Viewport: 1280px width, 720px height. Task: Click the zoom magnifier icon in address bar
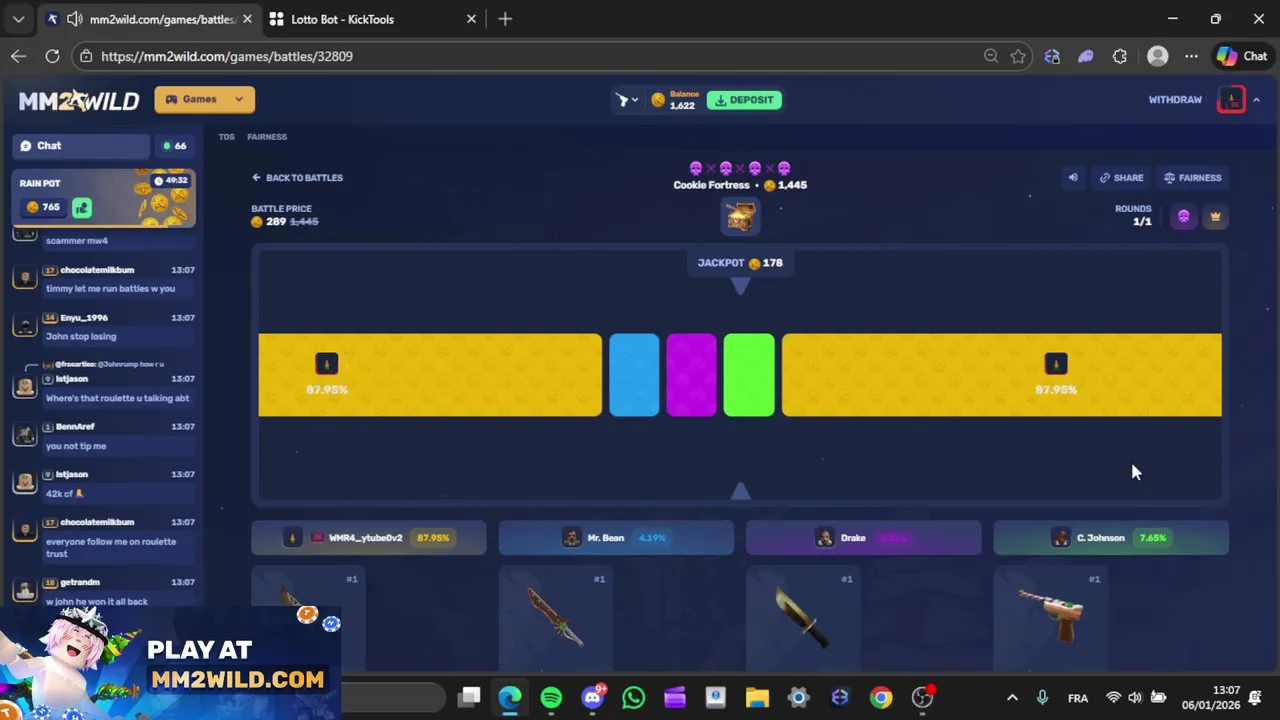click(991, 56)
